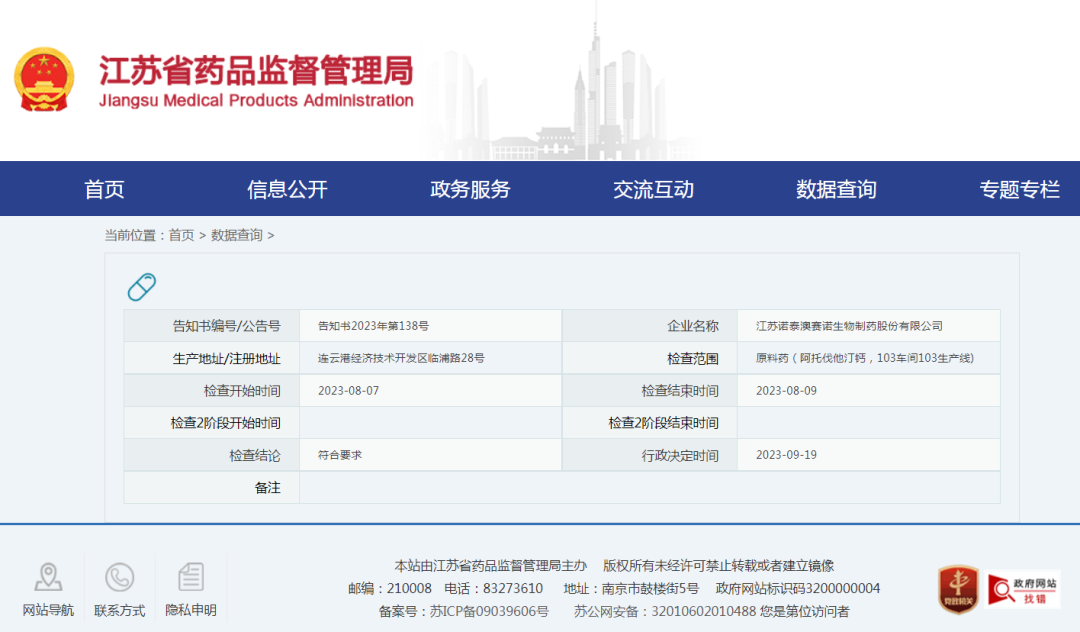
Task: Click the Jiangsu Medical Products Administration subtitle
Action: point(256,101)
